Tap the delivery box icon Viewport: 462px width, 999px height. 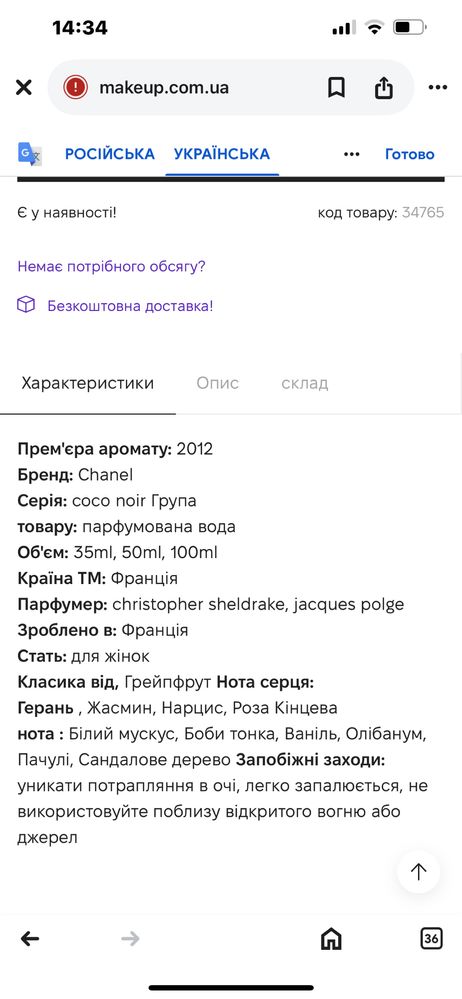[x=25, y=305]
